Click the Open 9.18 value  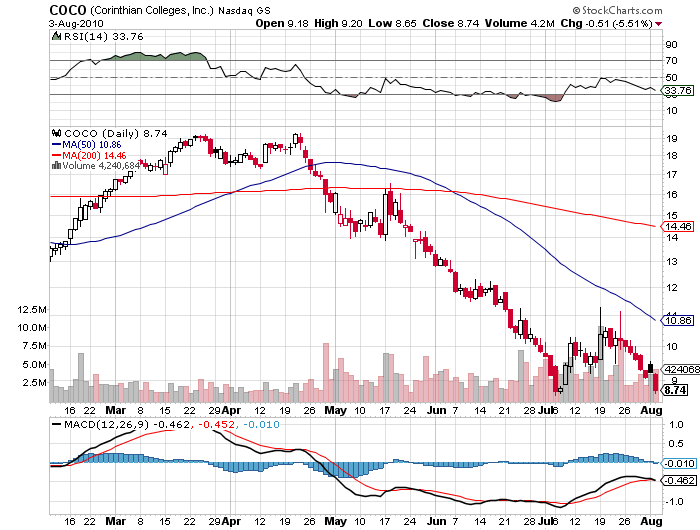click(x=282, y=23)
